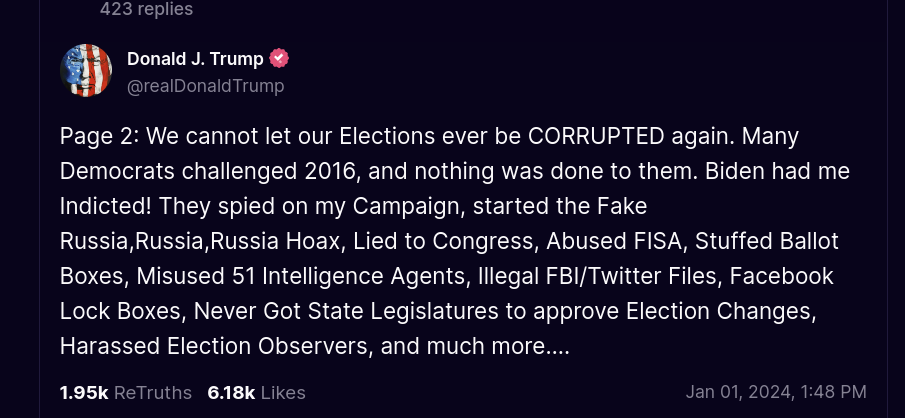Click the "ReTruths" label text
The width and height of the screenshot is (905, 418).
click(153, 392)
